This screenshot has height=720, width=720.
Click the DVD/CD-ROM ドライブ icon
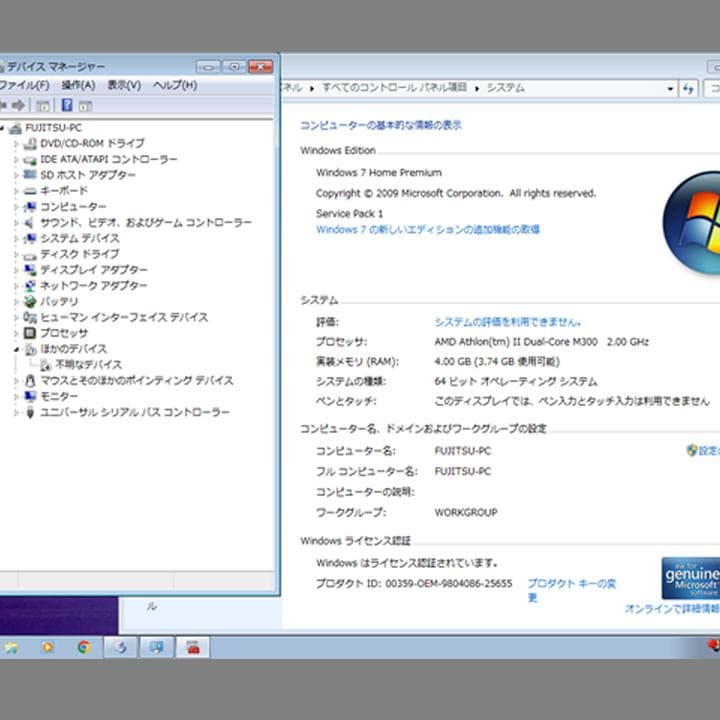[30, 144]
